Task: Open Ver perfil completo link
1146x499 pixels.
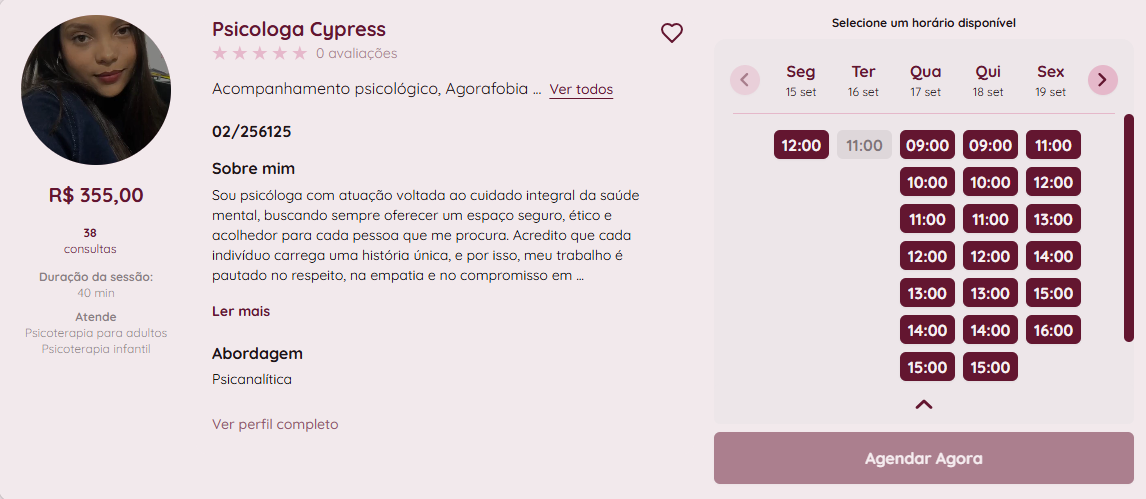Action: click(x=275, y=424)
